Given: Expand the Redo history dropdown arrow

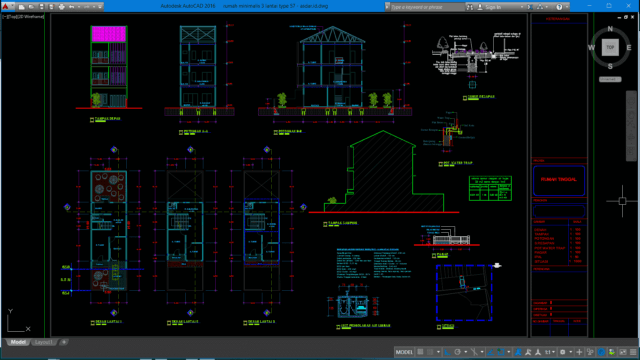Looking at the screenshot, I should pos(94,7).
